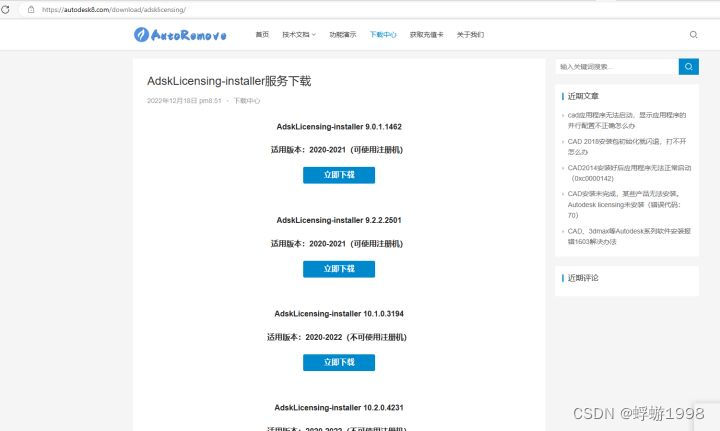The image size is (720, 431).
Task: Click the AutoRemove site logo
Action: pyautogui.click(x=180, y=34)
